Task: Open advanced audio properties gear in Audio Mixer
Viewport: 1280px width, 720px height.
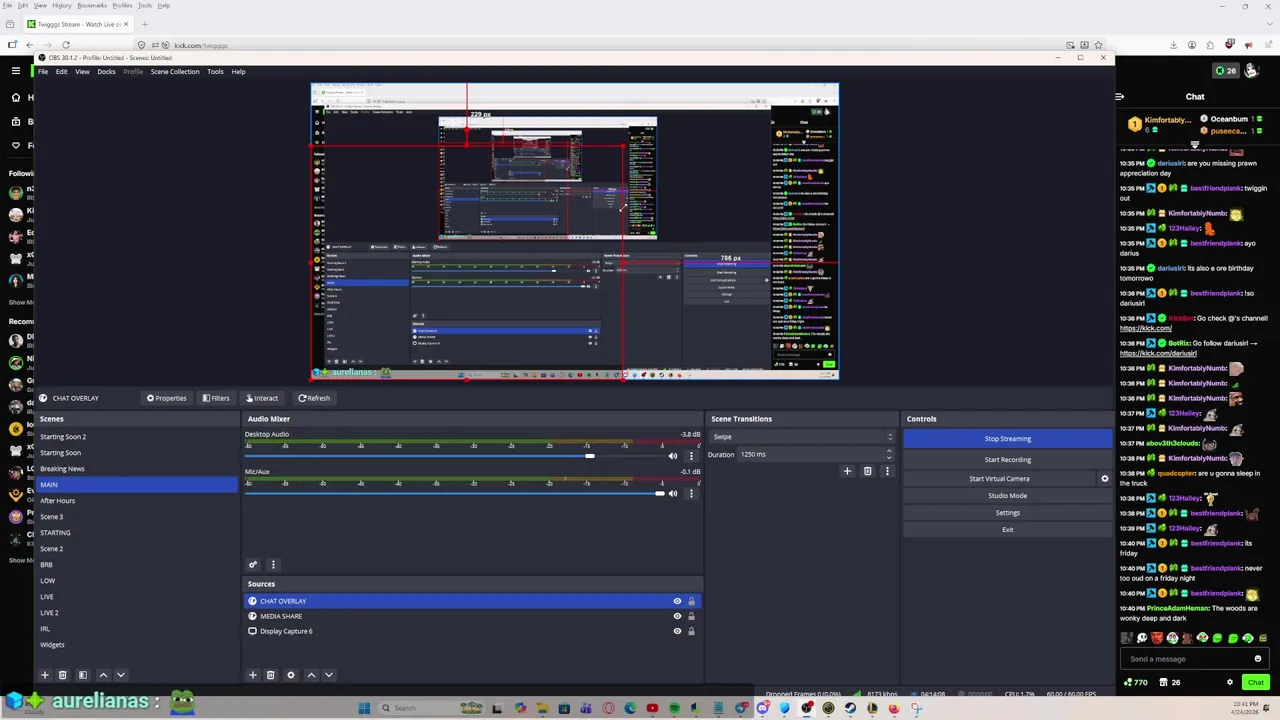Action: tap(253, 565)
